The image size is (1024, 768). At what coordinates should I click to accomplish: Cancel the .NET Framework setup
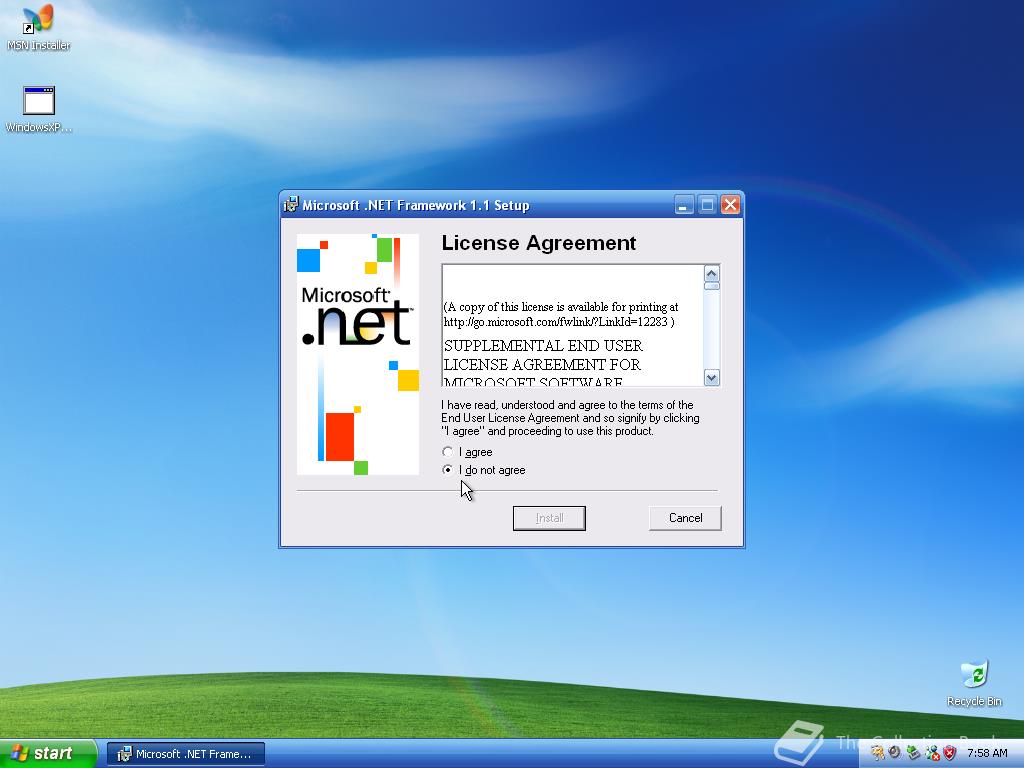pos(684,518)
